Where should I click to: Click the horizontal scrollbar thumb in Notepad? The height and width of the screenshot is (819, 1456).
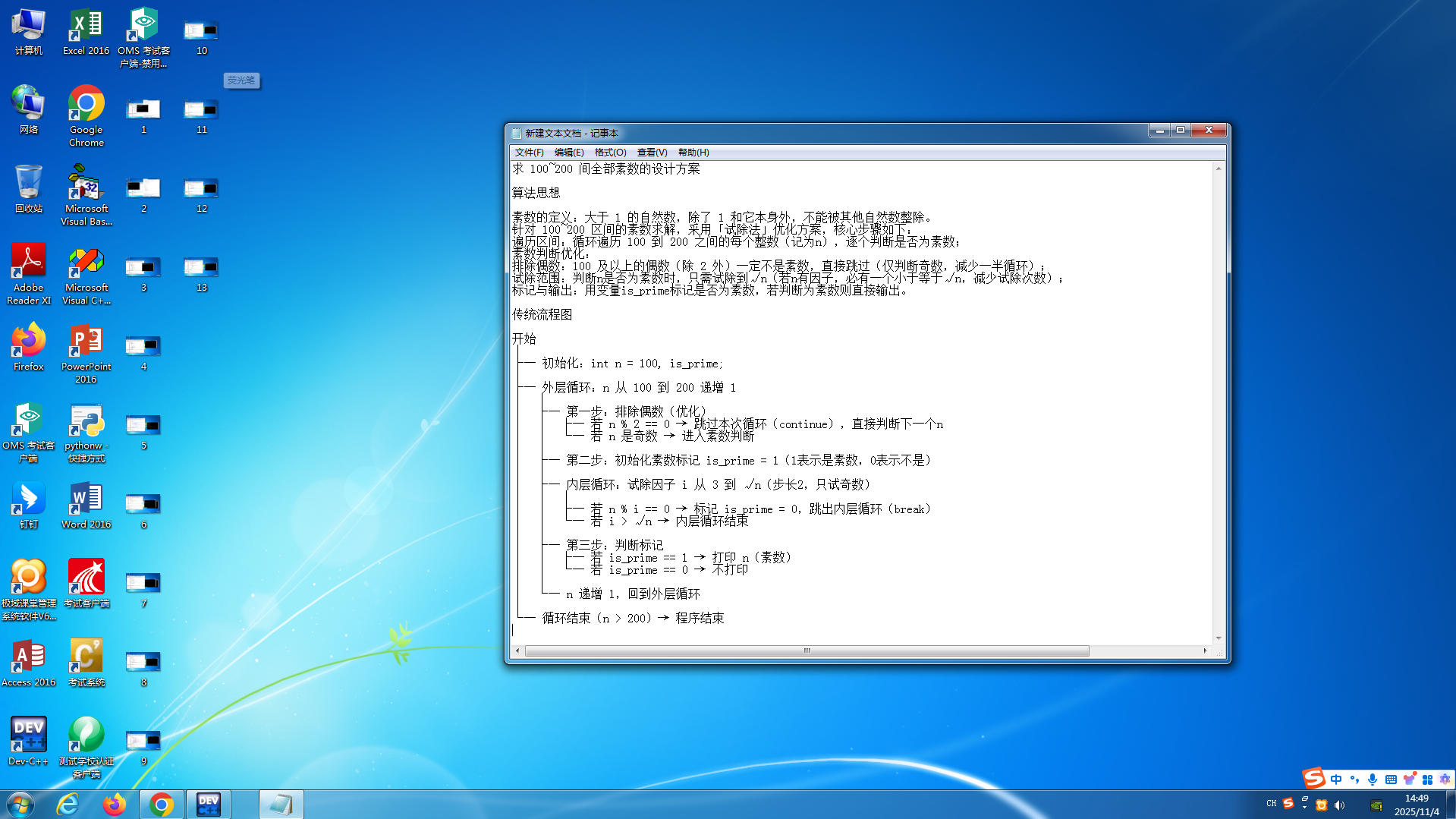807,651
